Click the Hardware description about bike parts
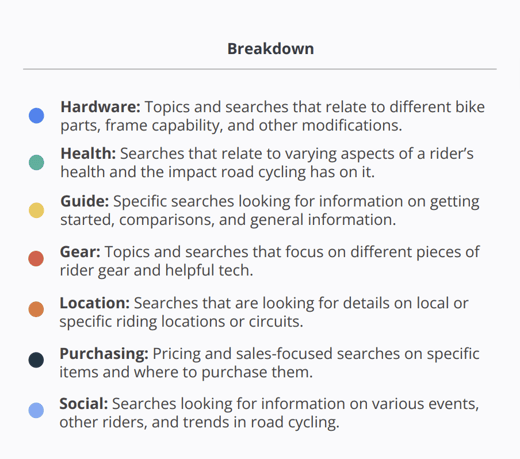This screenshot has width=520, height=459. pyautogui.click(x=273, y=116)
